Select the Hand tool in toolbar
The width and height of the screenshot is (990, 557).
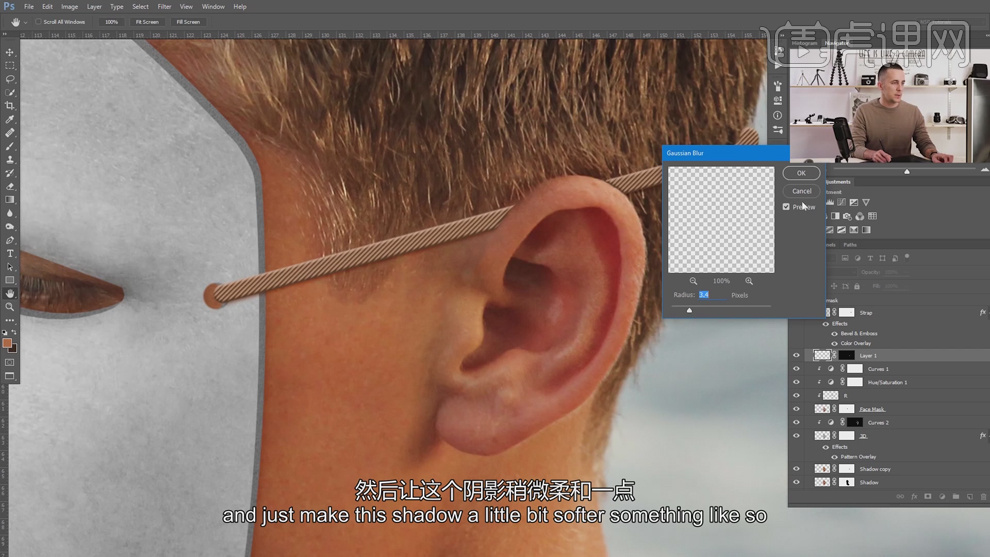[10, 294]
